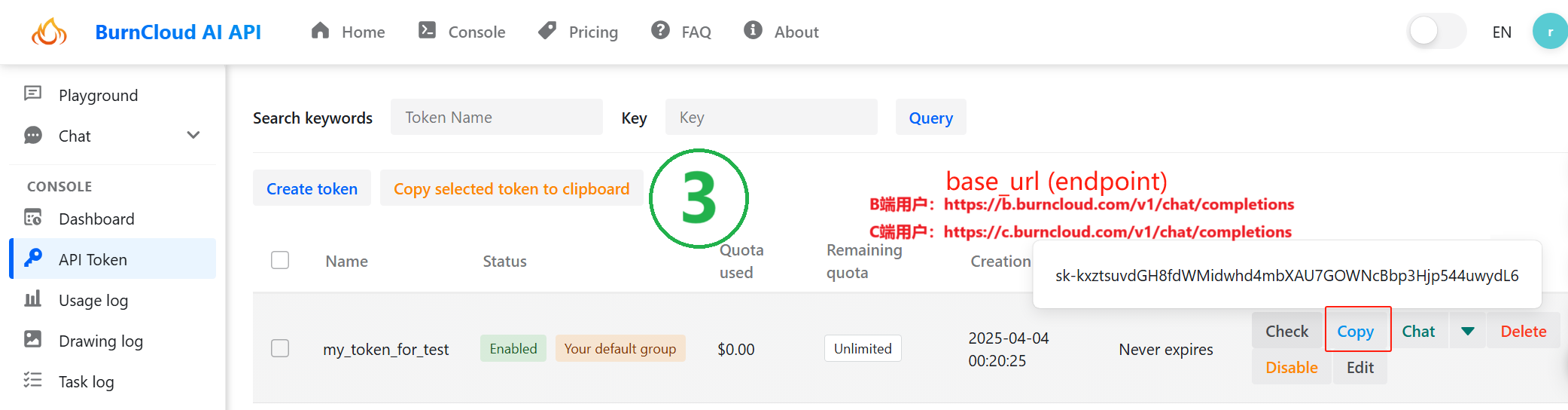Click Copy selected token to clipboard
The image size is (1568, 410).
click(511, 188)
